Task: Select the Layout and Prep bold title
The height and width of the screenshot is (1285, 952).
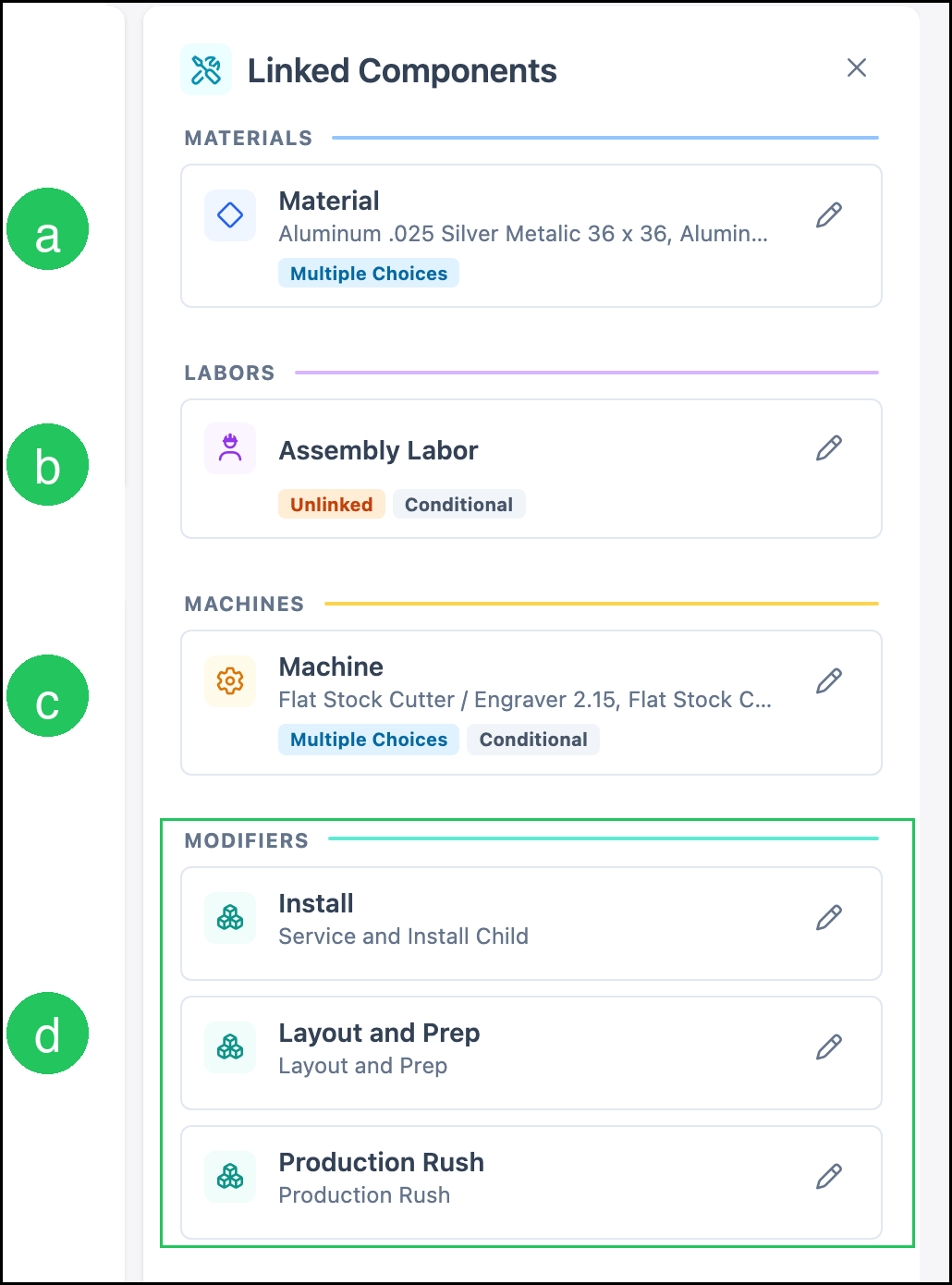Action: click(x=379, y=1033)
